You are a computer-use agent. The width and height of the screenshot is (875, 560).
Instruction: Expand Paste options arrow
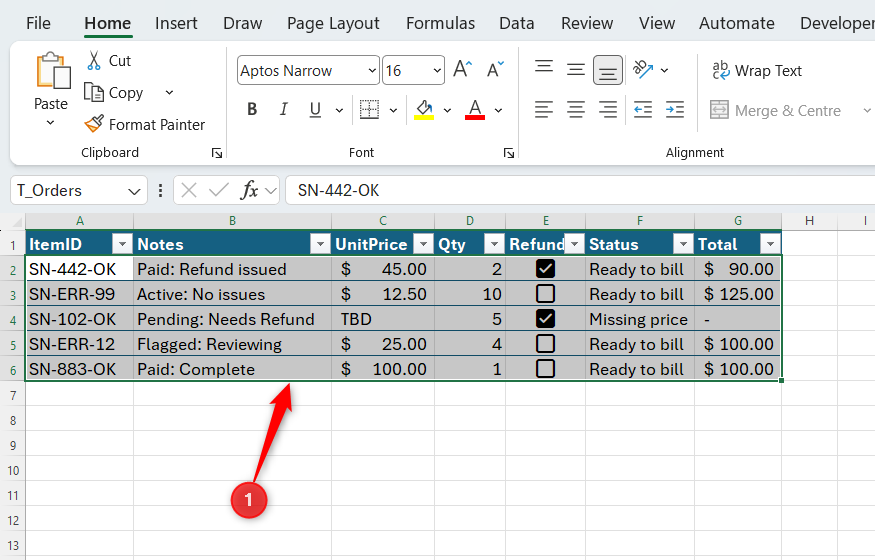(x=50, y=123)
